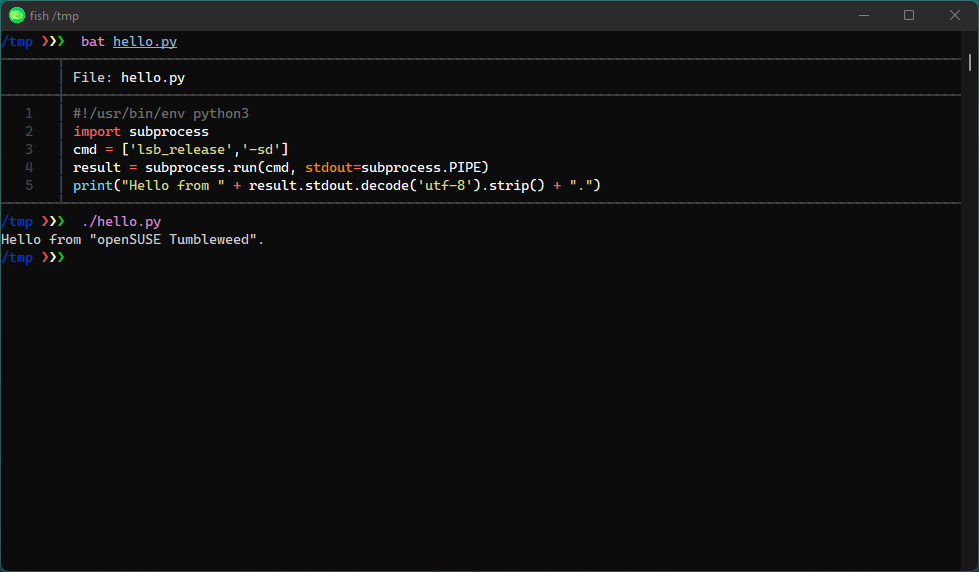Image resolution: width=979 pixels, height=572 pixels.
Task: Click the green fish terminal icon in title bar
Action: 17,15
